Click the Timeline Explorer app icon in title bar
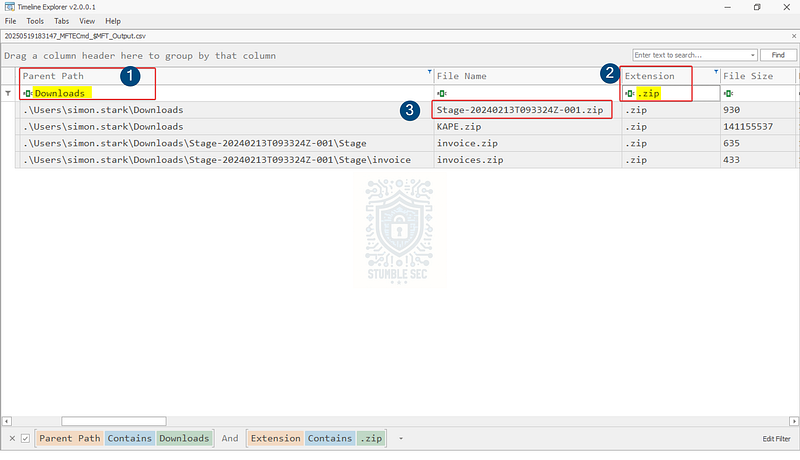The width and height of the screenshot is (800, 460). tap(10, 7)
